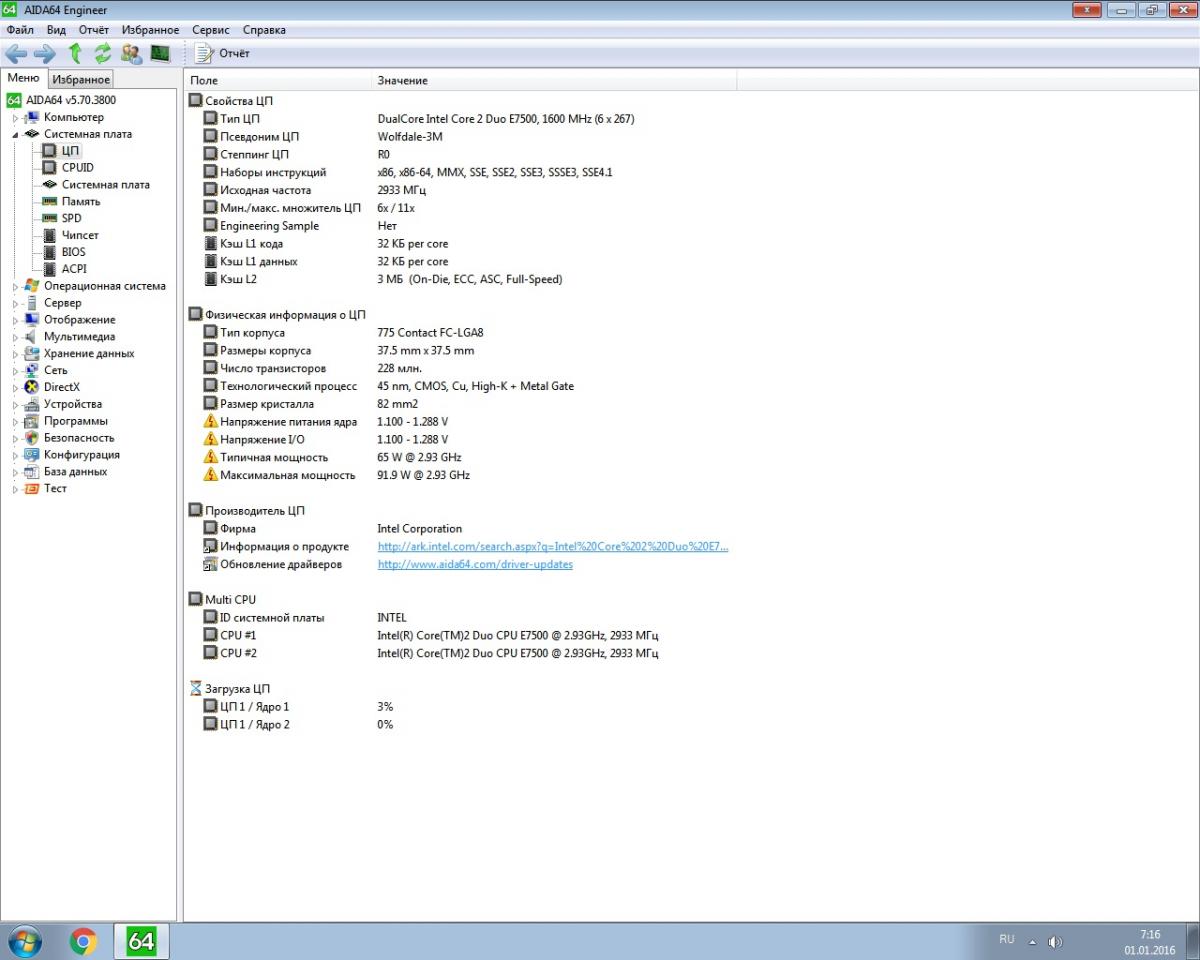Open the Отчёт menu in the menu bar

(x=94, y=30)
